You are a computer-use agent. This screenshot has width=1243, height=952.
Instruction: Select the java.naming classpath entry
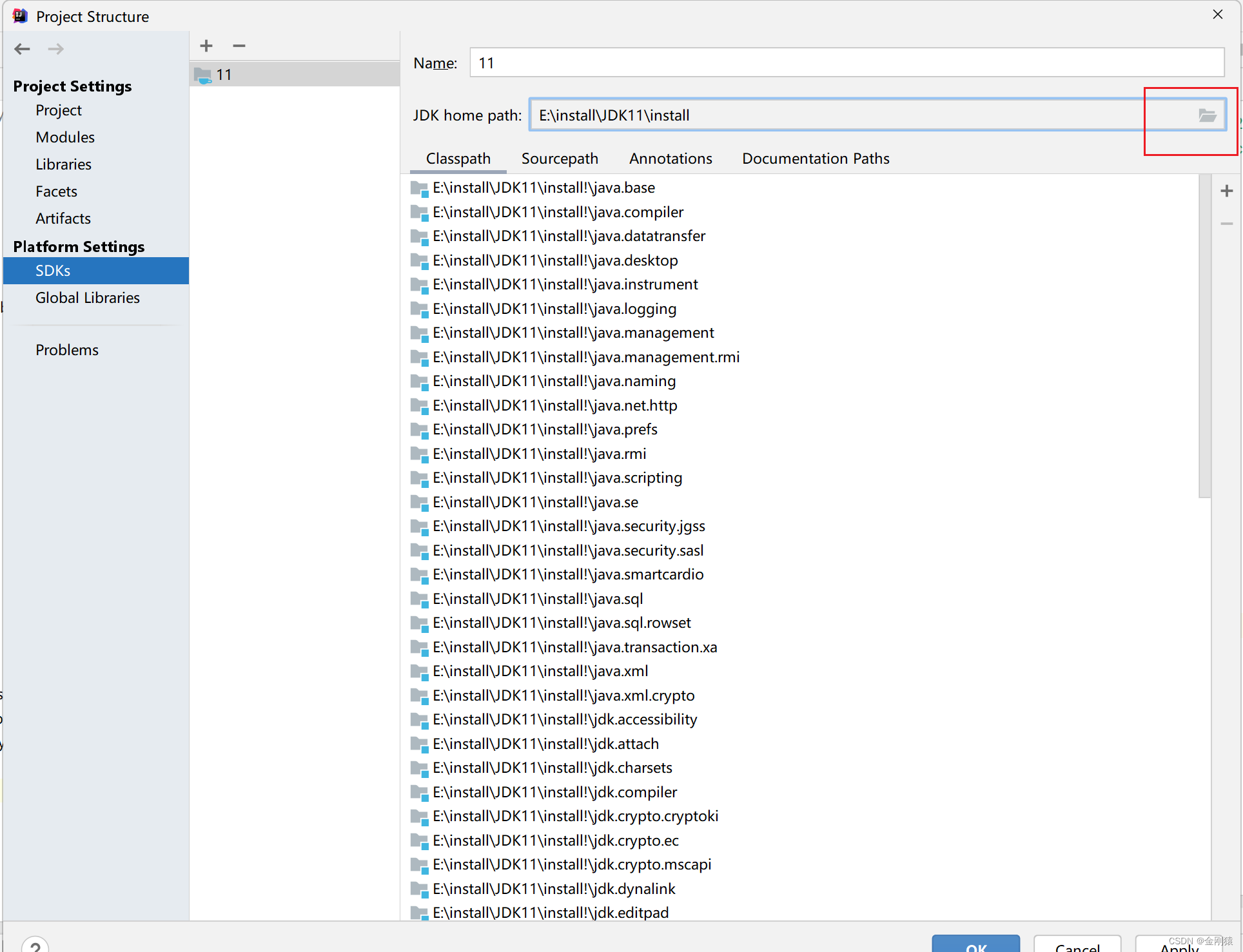(803, 381)
